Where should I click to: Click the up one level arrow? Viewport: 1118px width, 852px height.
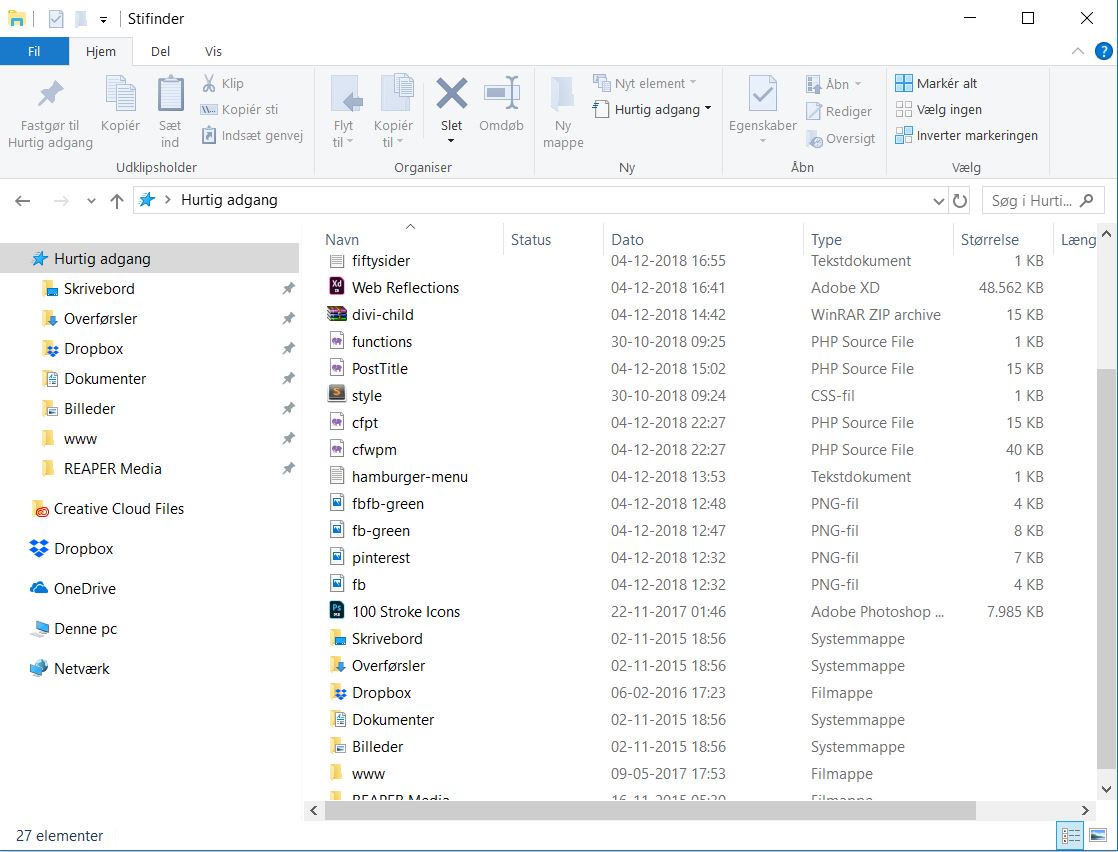point(117,201)
